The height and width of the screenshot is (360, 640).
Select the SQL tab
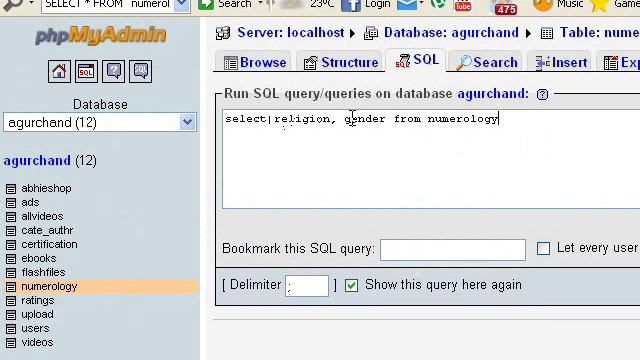(x=416, y=60)
